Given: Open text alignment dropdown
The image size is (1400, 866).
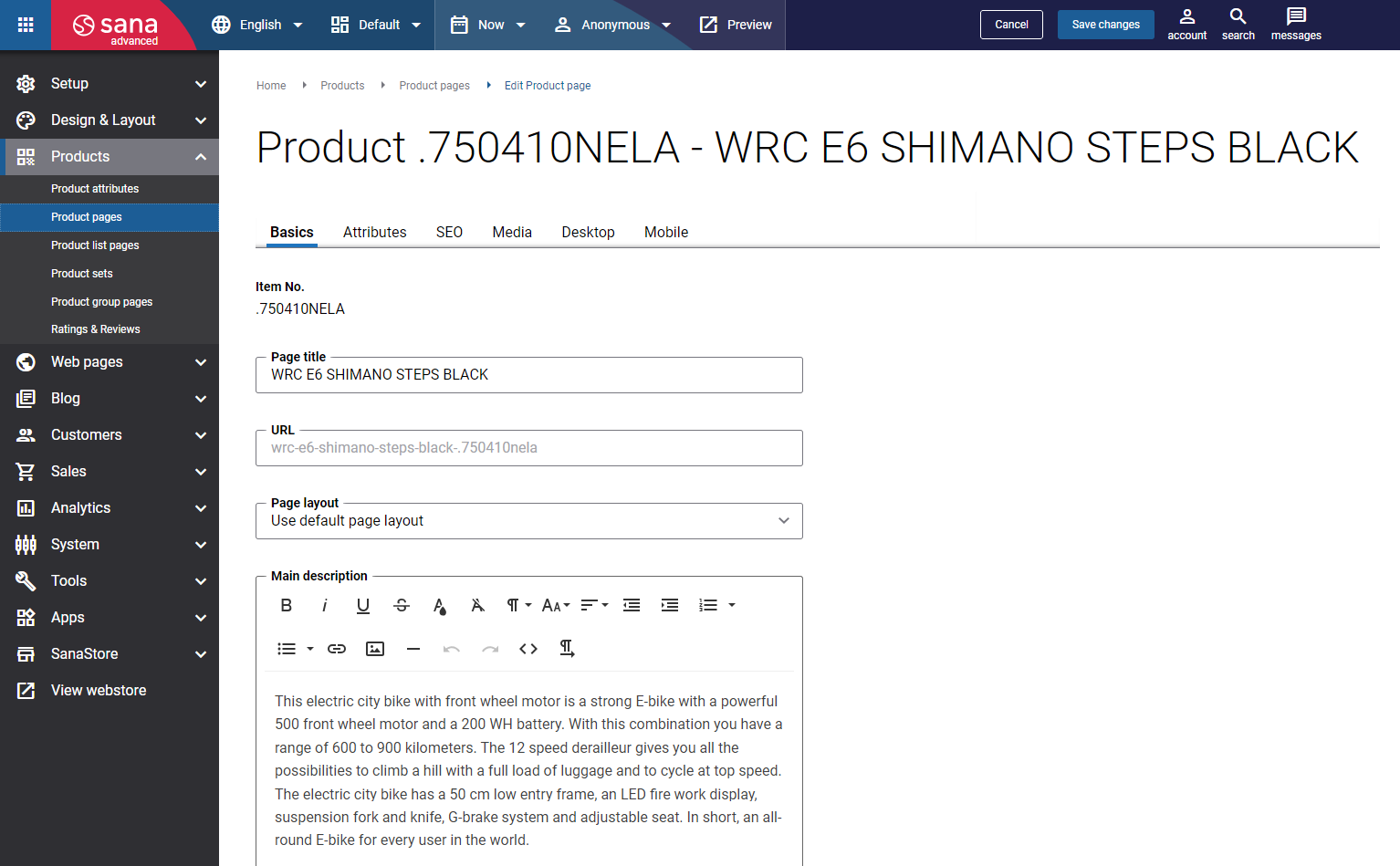Looking at the screenshot, I should (x=594, y=605).
